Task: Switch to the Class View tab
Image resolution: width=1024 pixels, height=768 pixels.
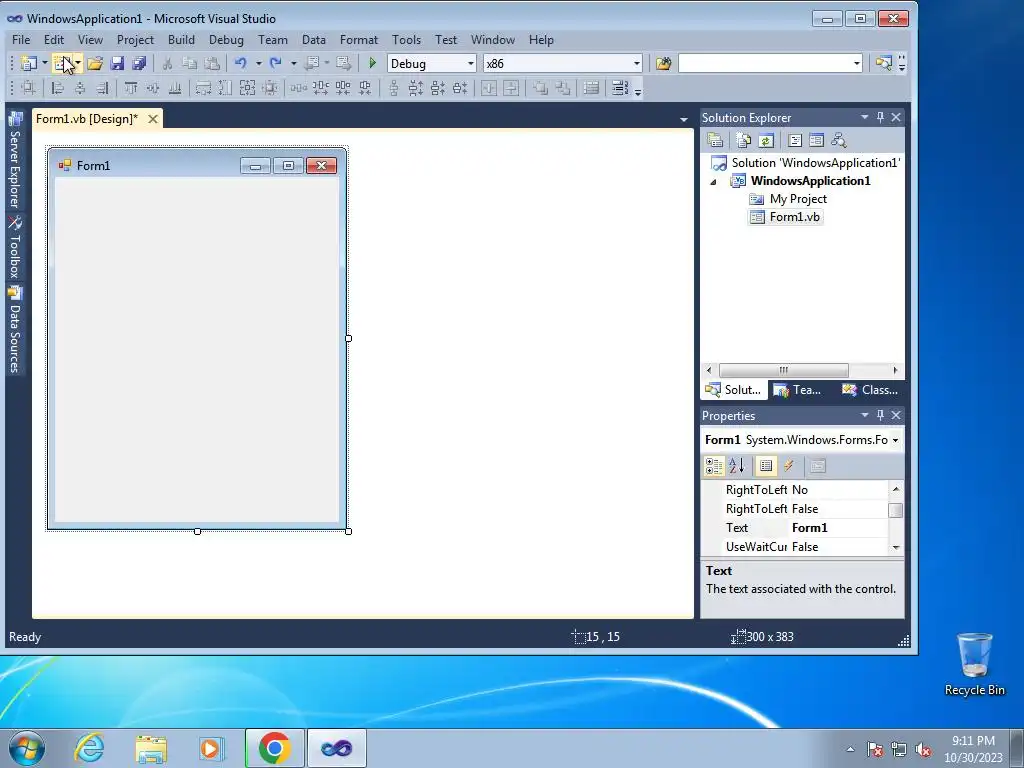Action: pyautogui.click(x=870, y=390)
